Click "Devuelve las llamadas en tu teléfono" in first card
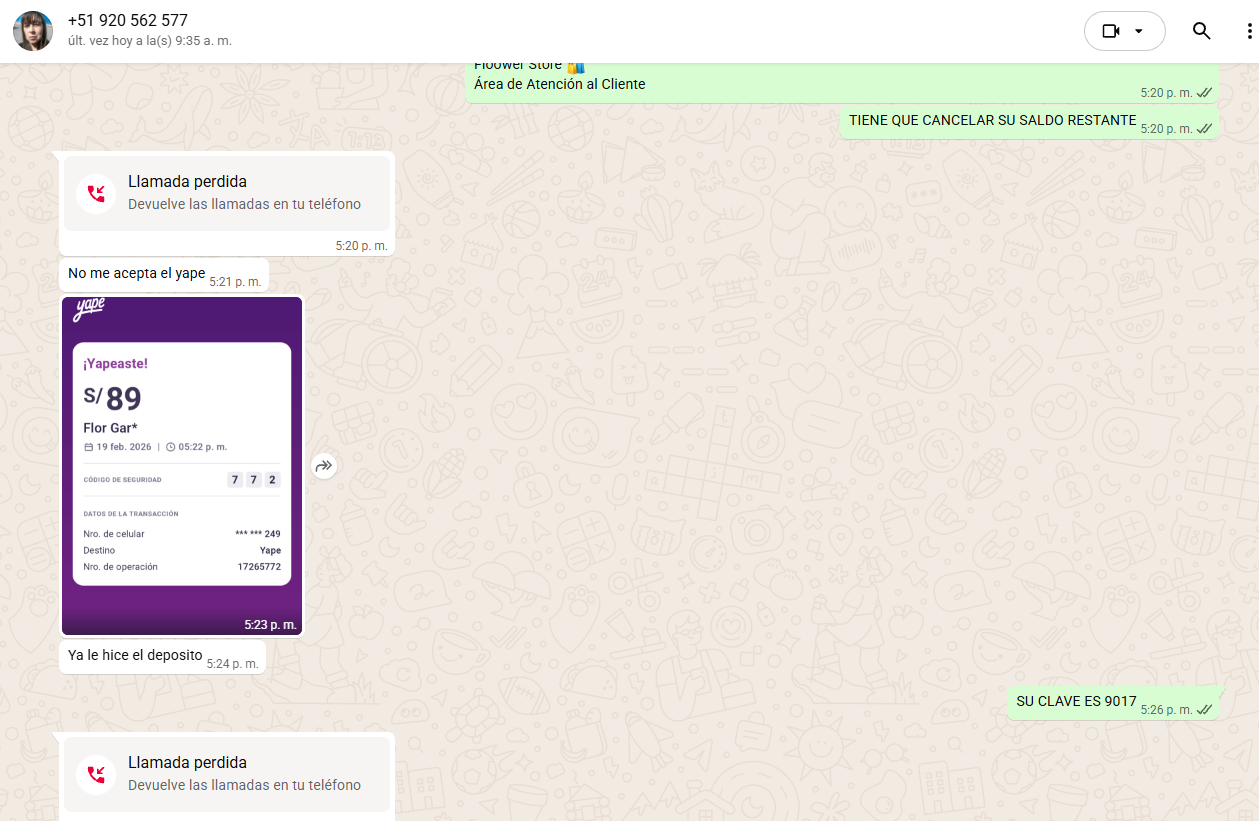The height and width of the screenshot is (821, 1259). coord(244,204)
